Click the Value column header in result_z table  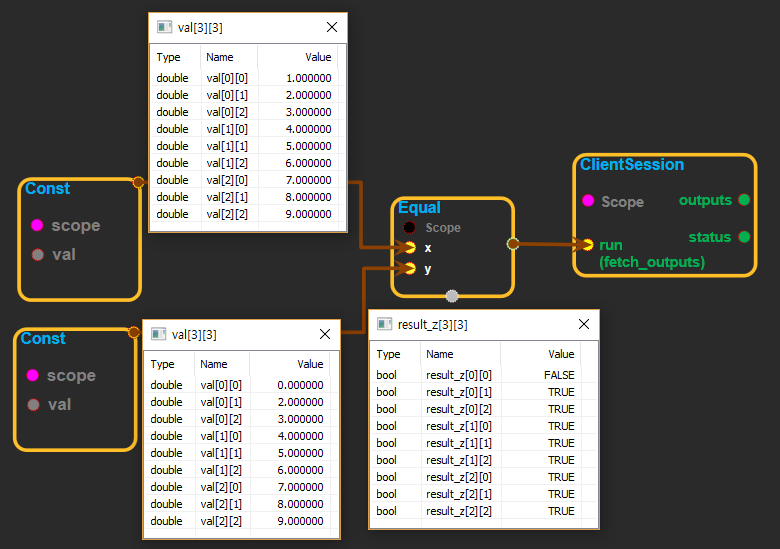pos(561,354)
